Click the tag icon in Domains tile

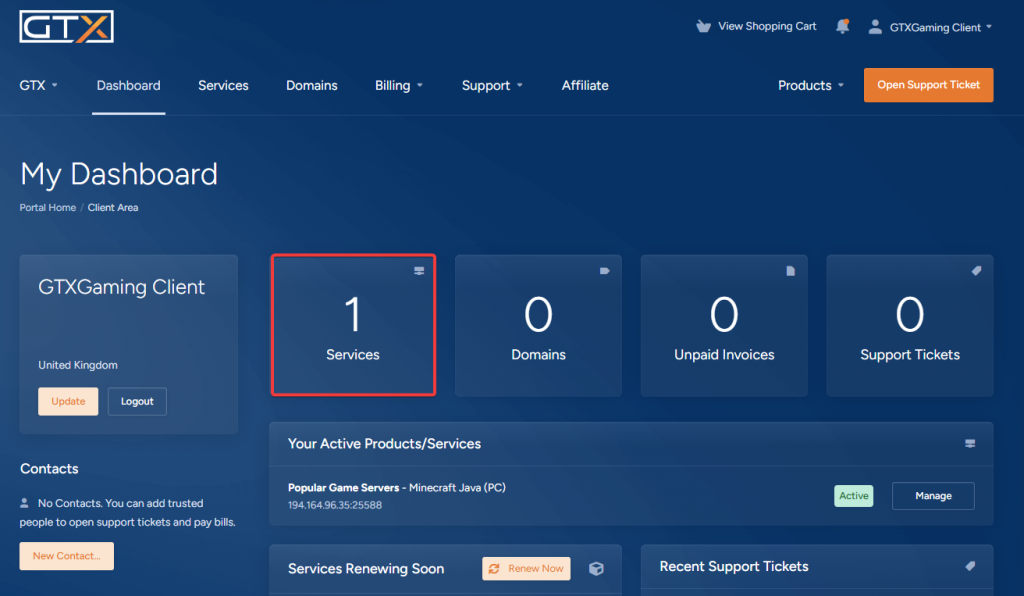click(605, 271)
